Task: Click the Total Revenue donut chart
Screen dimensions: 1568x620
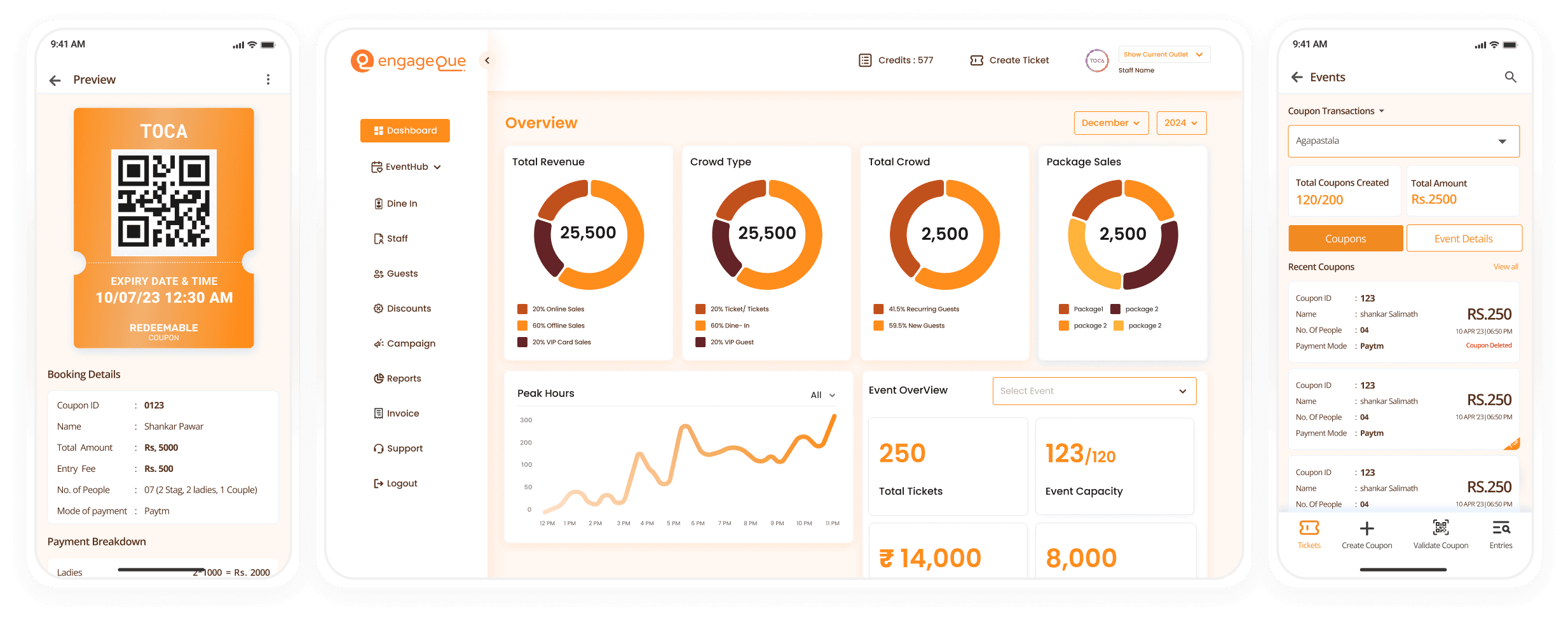Action: pyautogui.click(x=589, y=234)
